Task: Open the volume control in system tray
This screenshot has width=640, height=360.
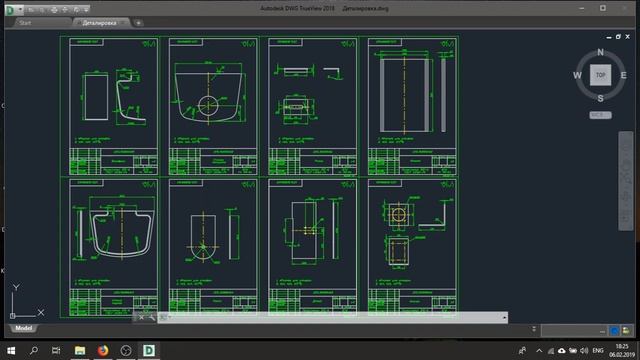Action: [584, 351]
